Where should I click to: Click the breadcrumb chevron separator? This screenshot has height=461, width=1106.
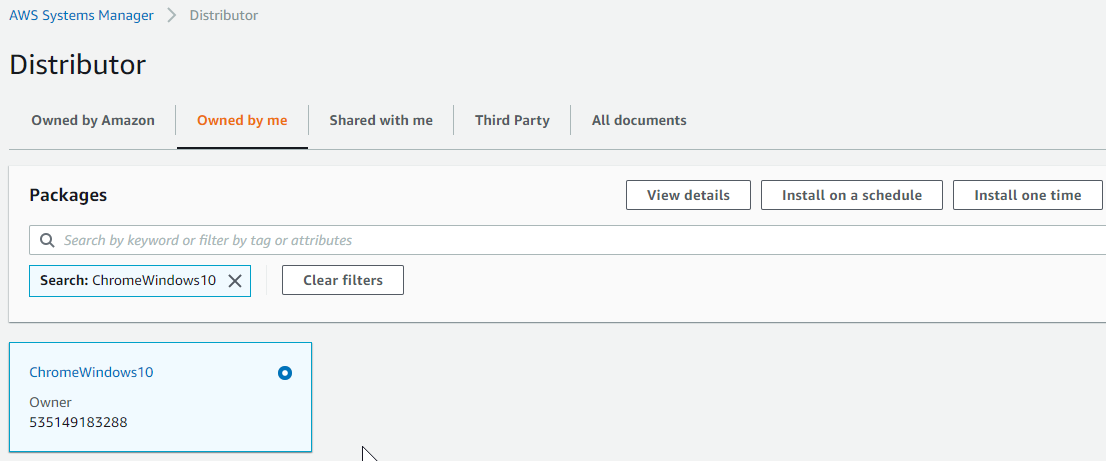[x=171, y=16]
